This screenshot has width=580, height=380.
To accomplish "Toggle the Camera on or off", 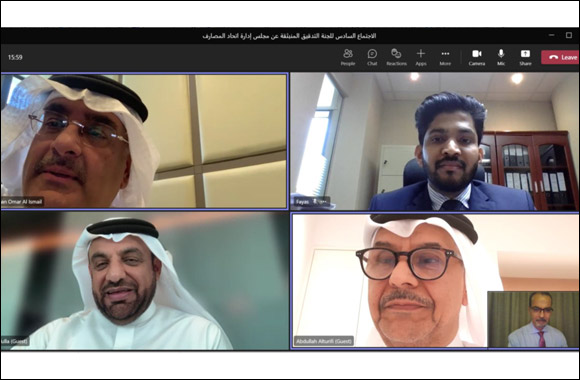I will 477,57.
